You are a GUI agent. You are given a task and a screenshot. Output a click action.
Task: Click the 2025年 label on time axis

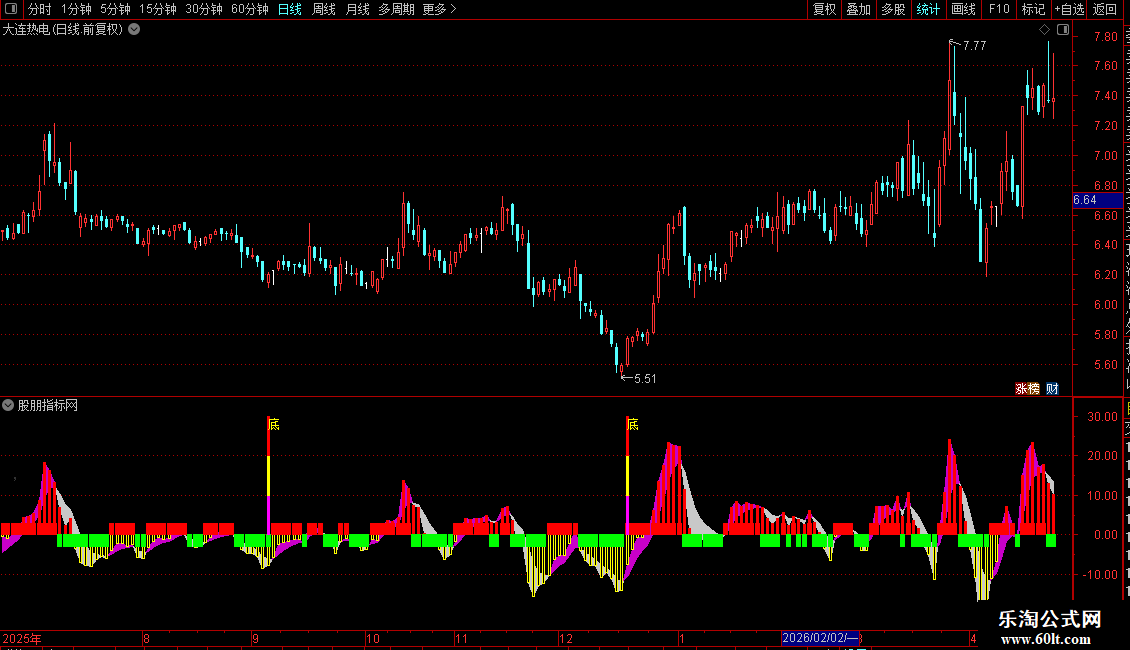22,638
